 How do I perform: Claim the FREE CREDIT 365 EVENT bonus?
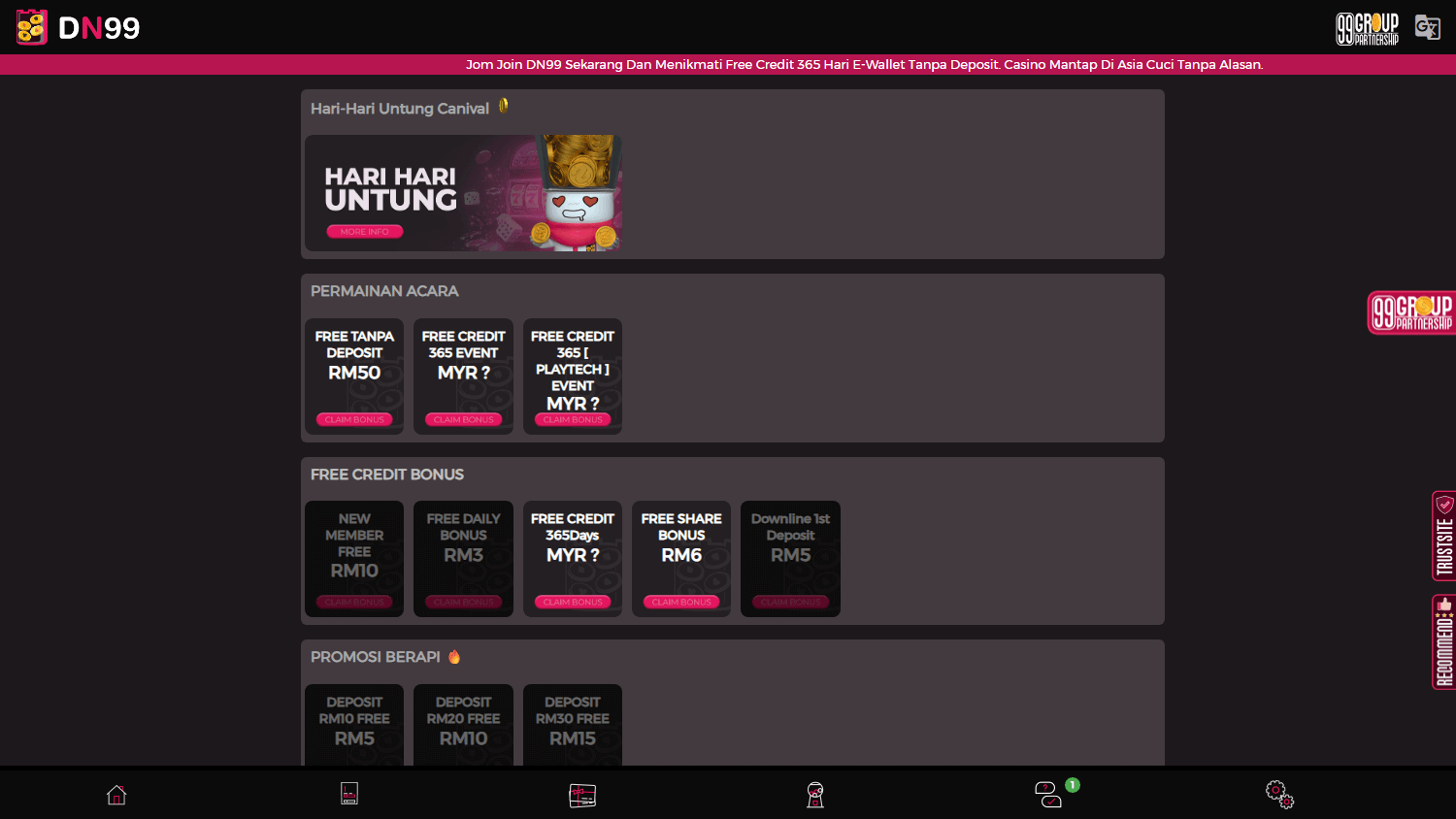click(x=463, y=419)
